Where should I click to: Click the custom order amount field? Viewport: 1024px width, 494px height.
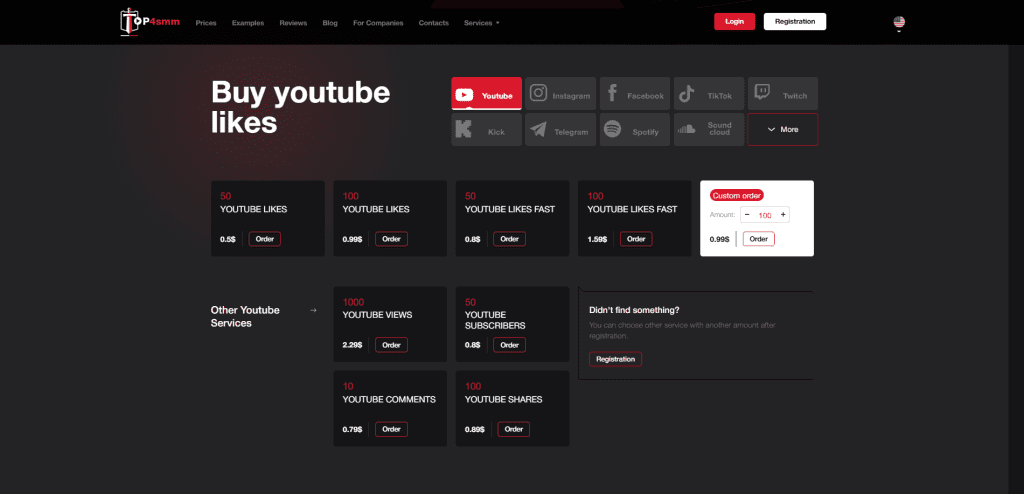(765, 215)
